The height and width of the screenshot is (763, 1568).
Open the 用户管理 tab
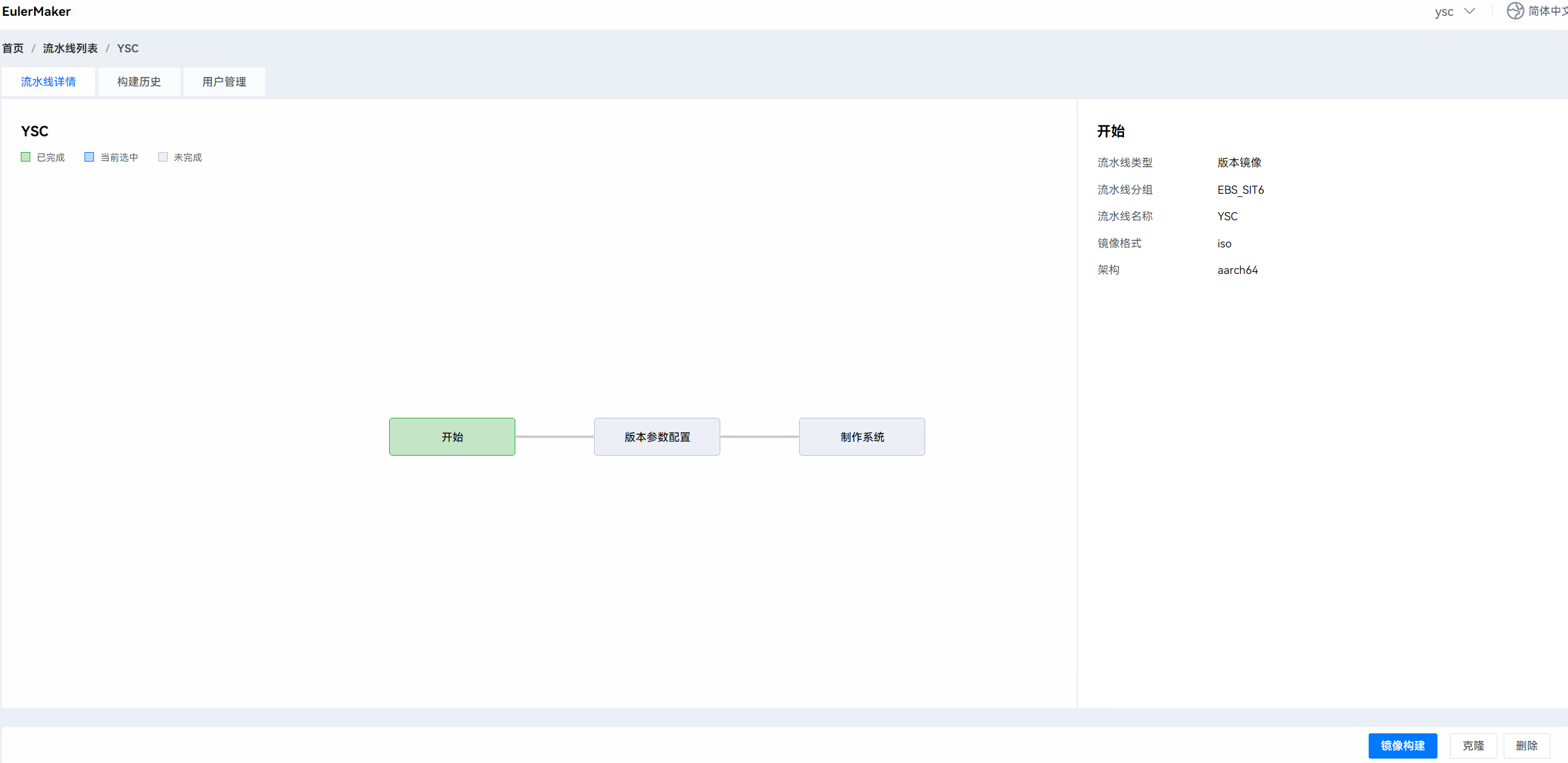pyautogui.click(x=224, y=82)
